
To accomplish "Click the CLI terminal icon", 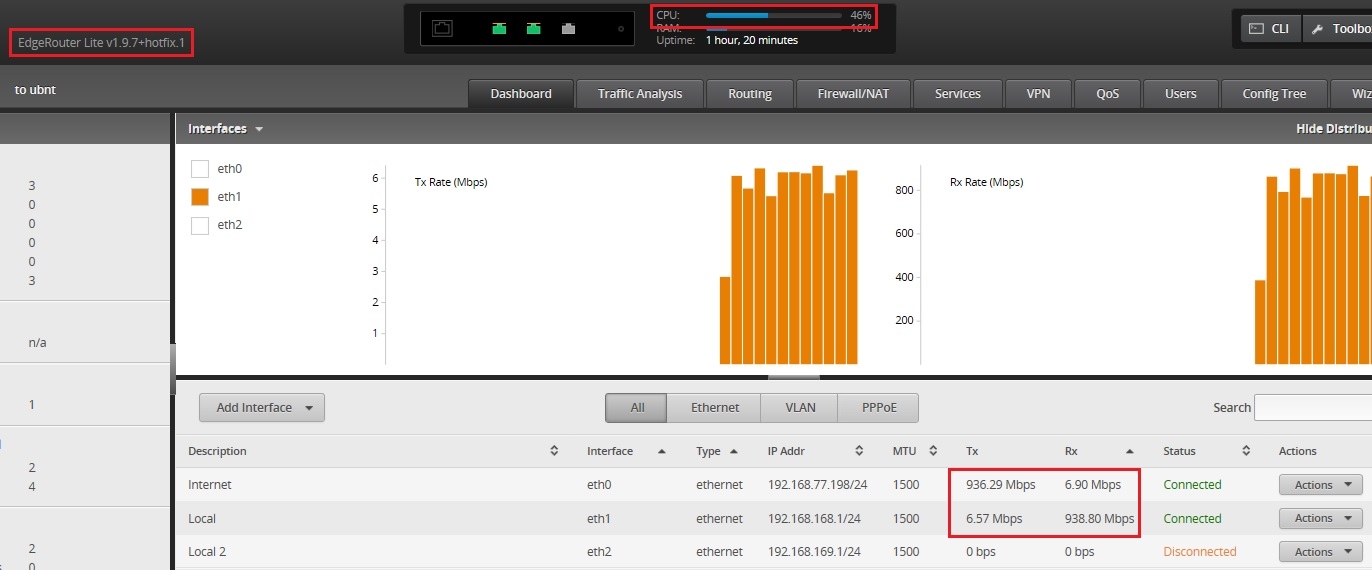I will coord(1256,28).
